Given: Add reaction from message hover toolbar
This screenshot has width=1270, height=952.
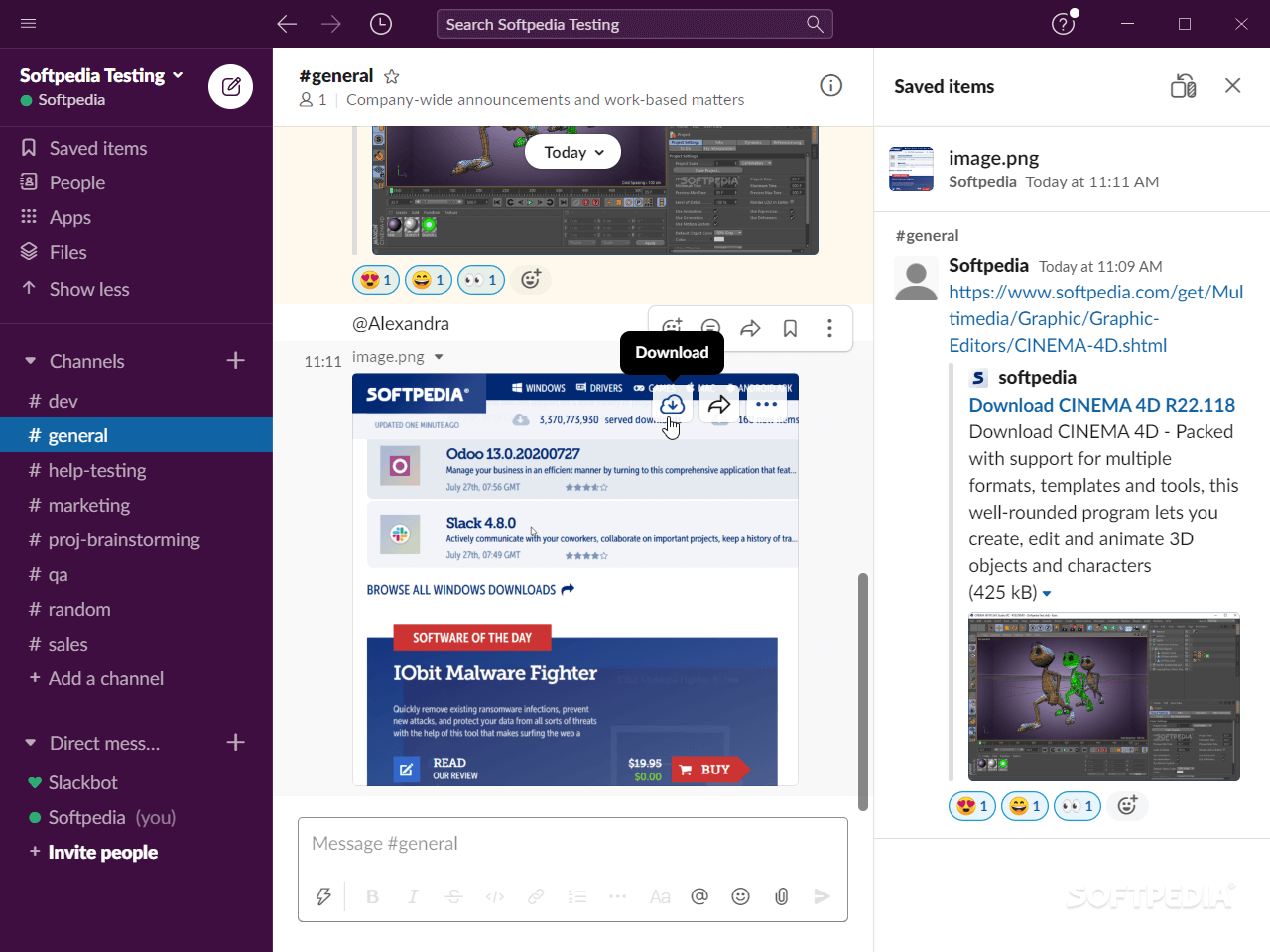Looking at the screenshot, I should coord(672,328).
